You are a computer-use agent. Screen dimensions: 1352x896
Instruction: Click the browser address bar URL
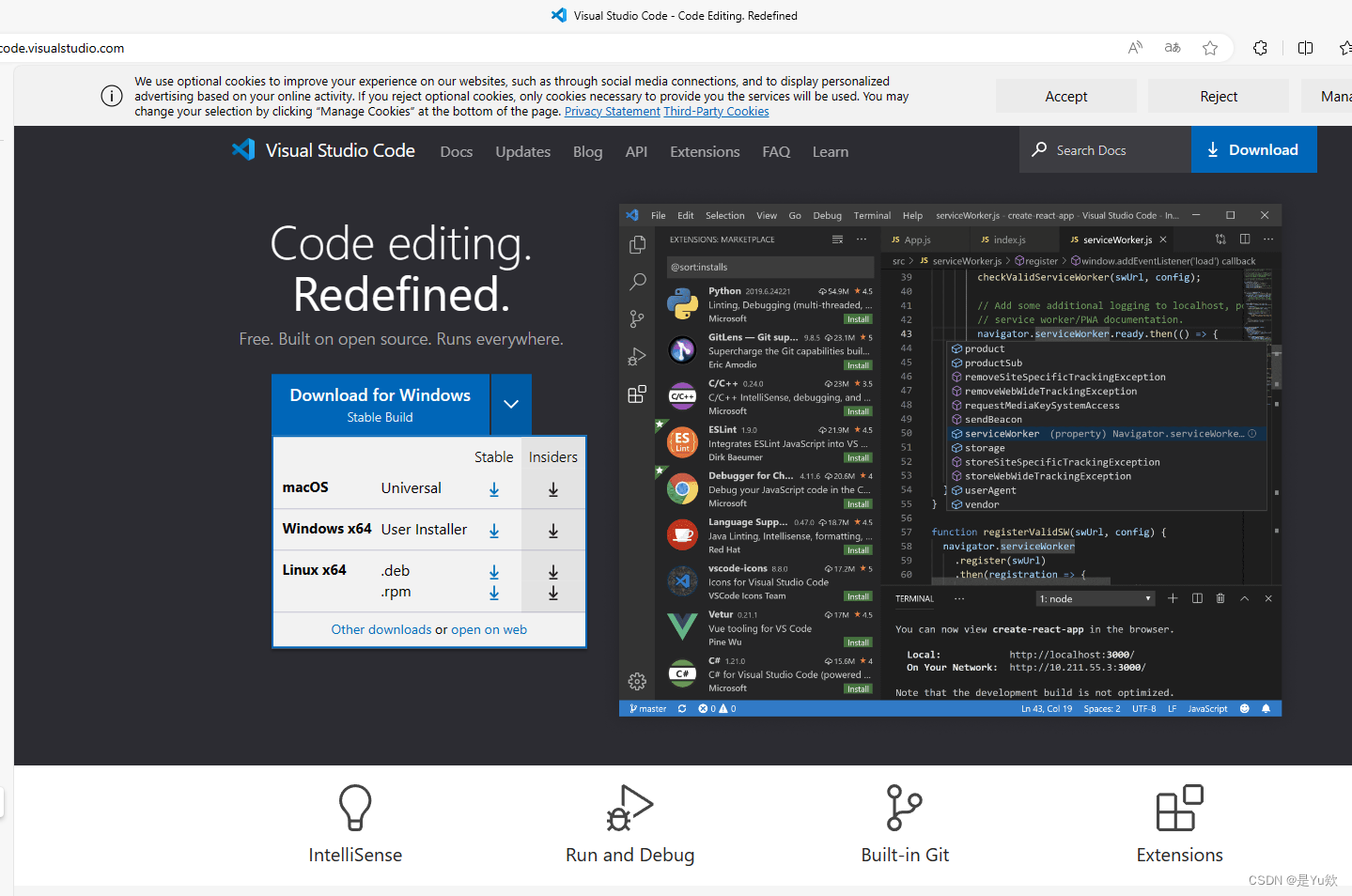[x=62, y=48]
